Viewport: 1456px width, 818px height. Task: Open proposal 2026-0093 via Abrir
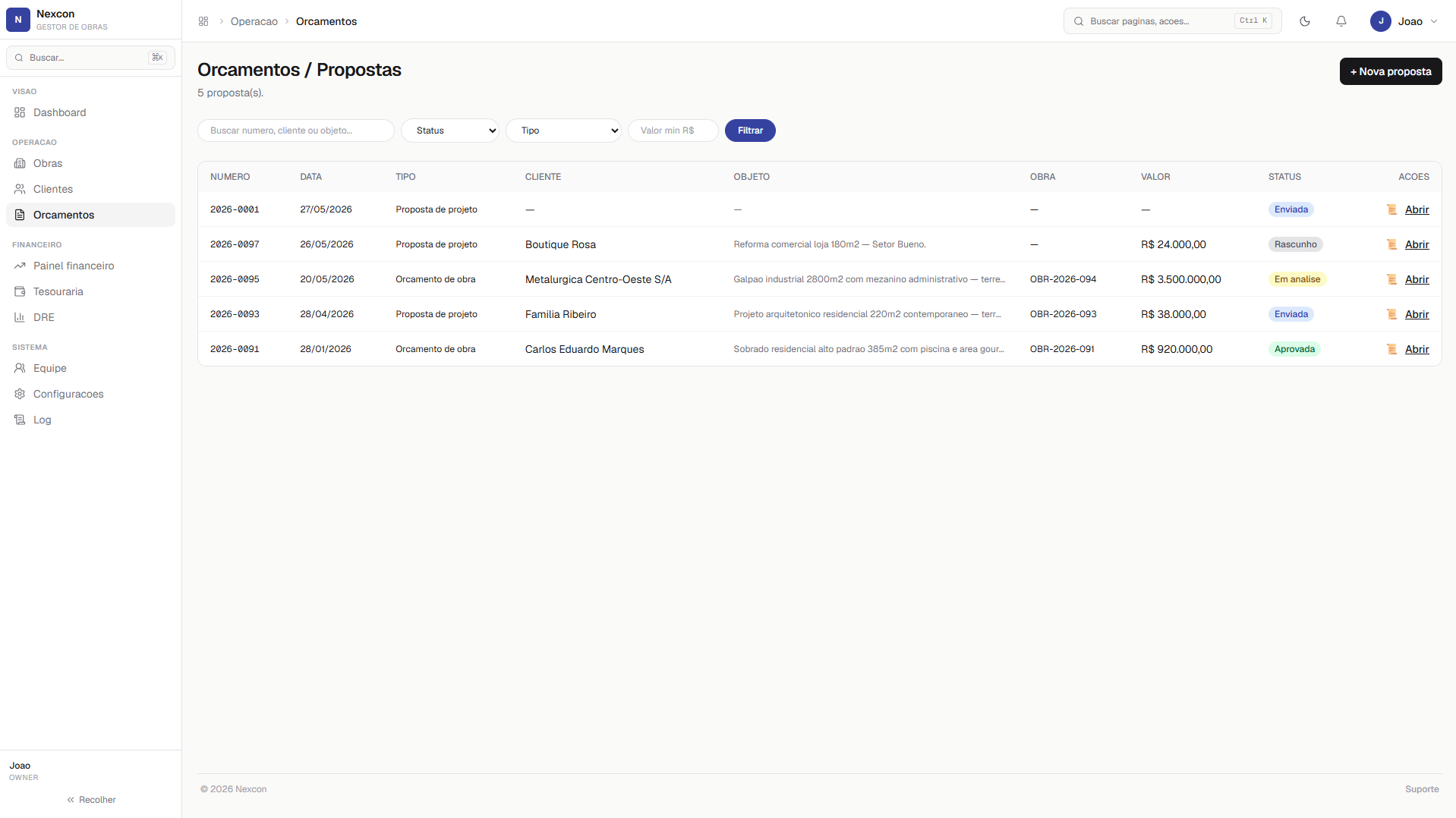pos(1417,314)
